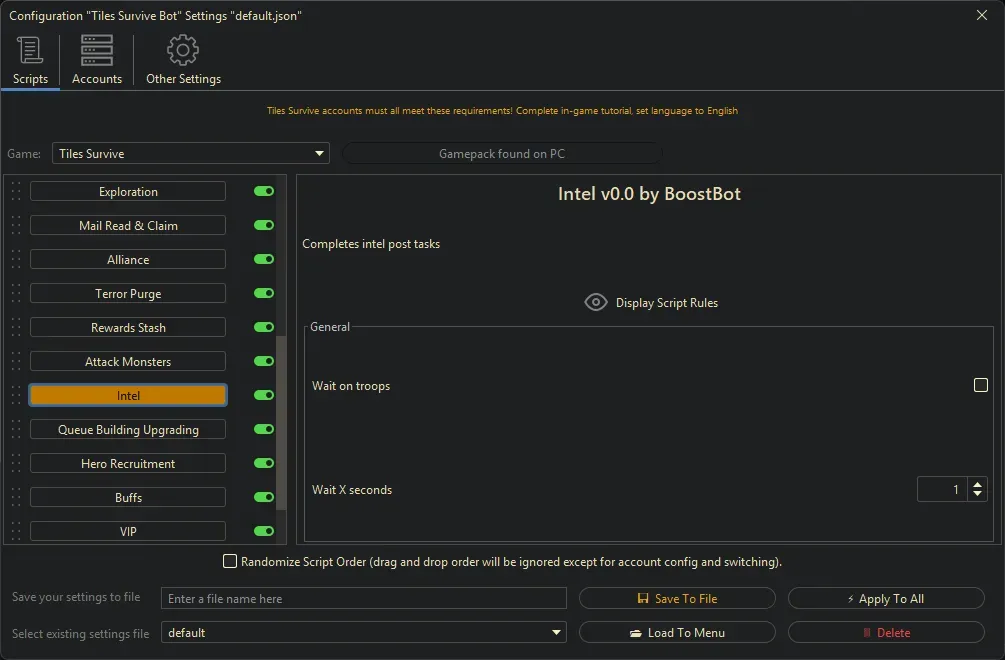Close the configuration window

tap(981, 15)
